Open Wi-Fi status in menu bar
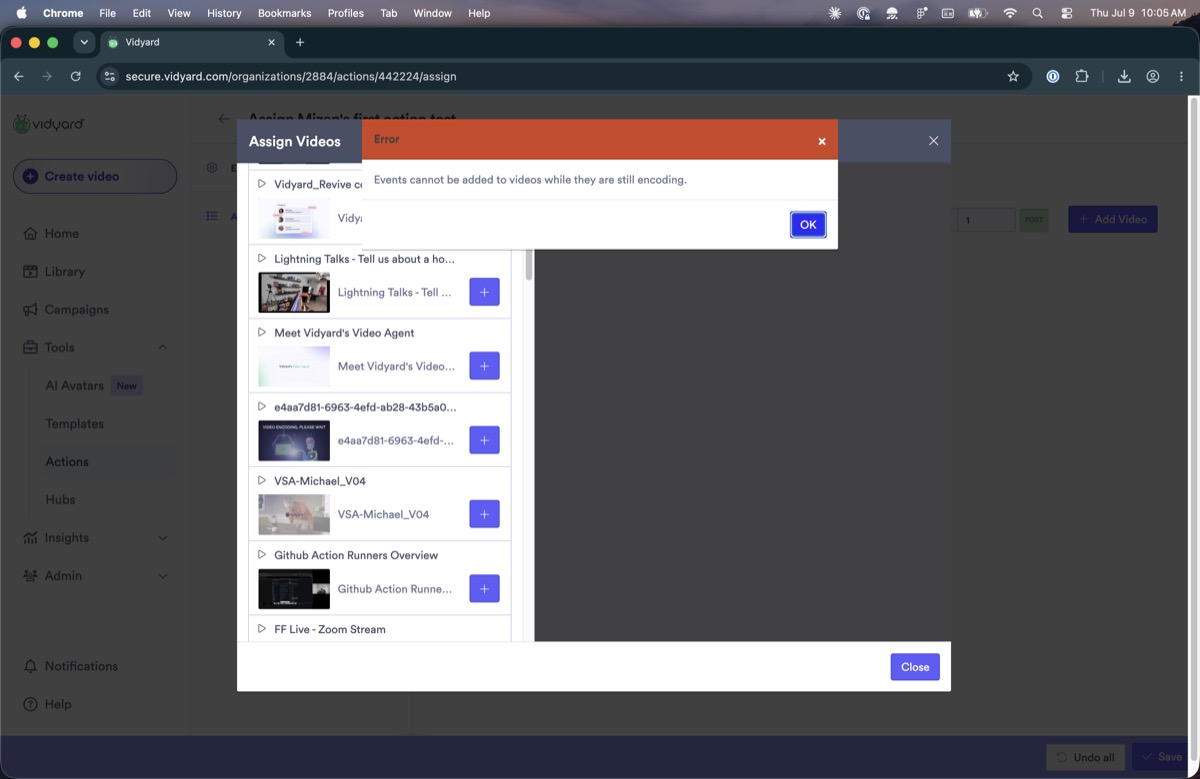1200x779 pixels. click(1010, 13)
